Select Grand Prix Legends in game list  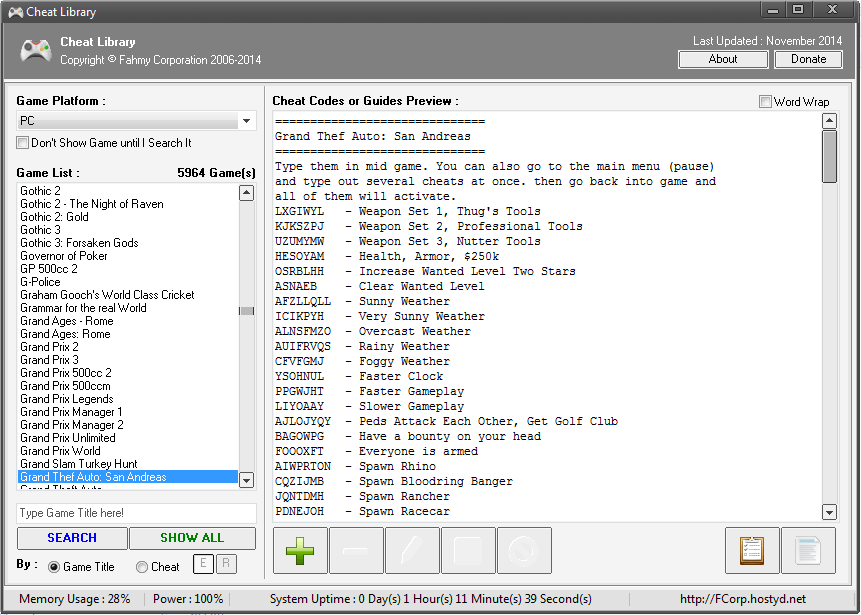[x=66, y=399]
